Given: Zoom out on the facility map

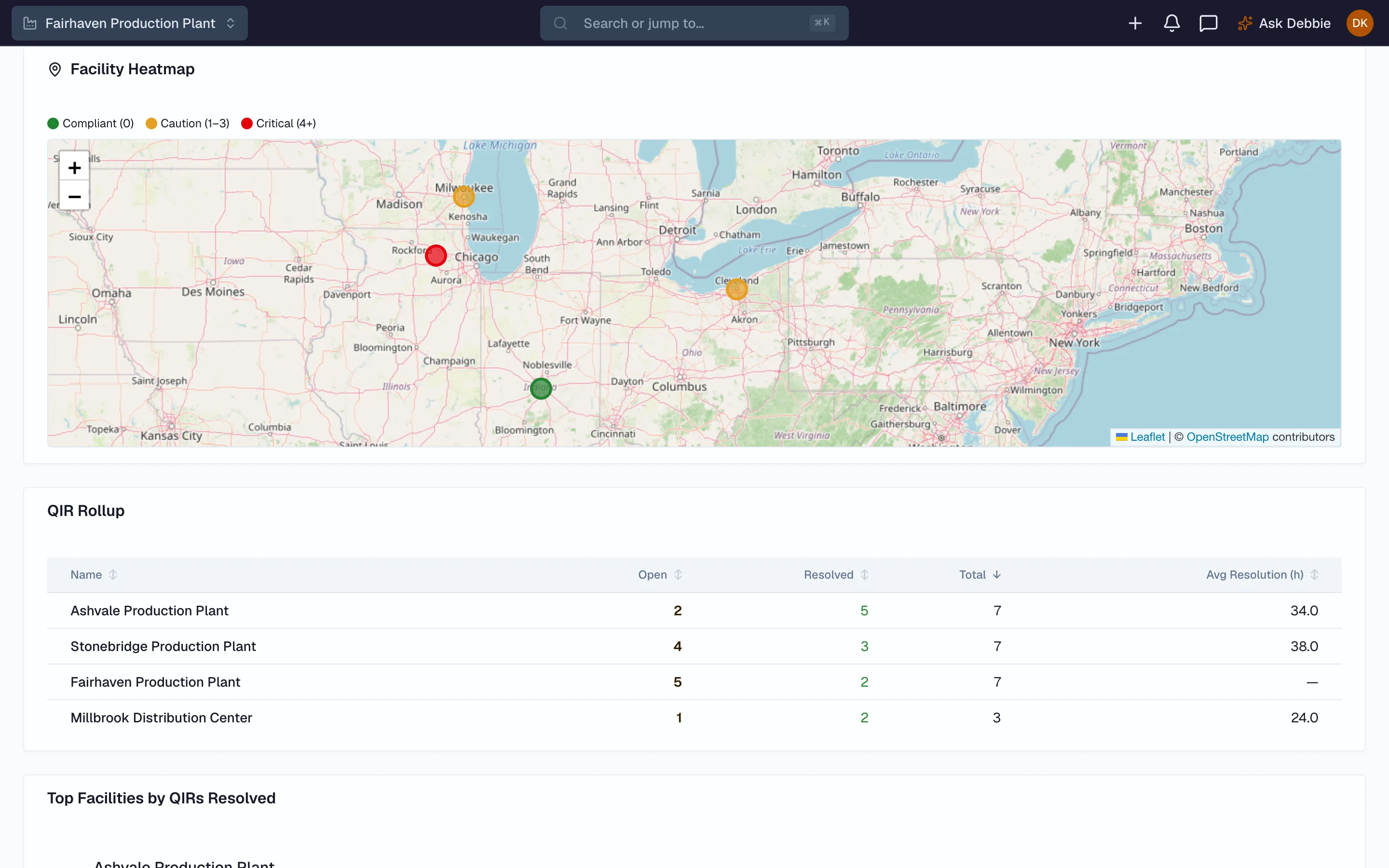Looking at the screenshot, I should click(x=75, y=196).
